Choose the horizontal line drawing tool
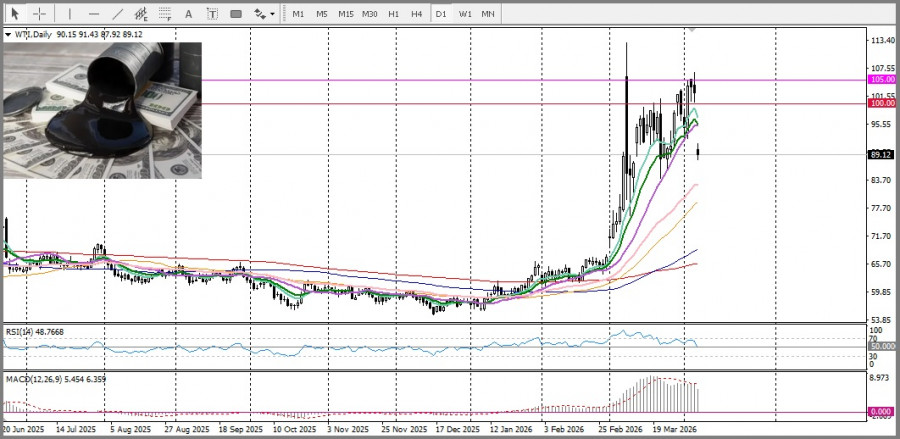900x439 pixels. (x=94, y=14)
